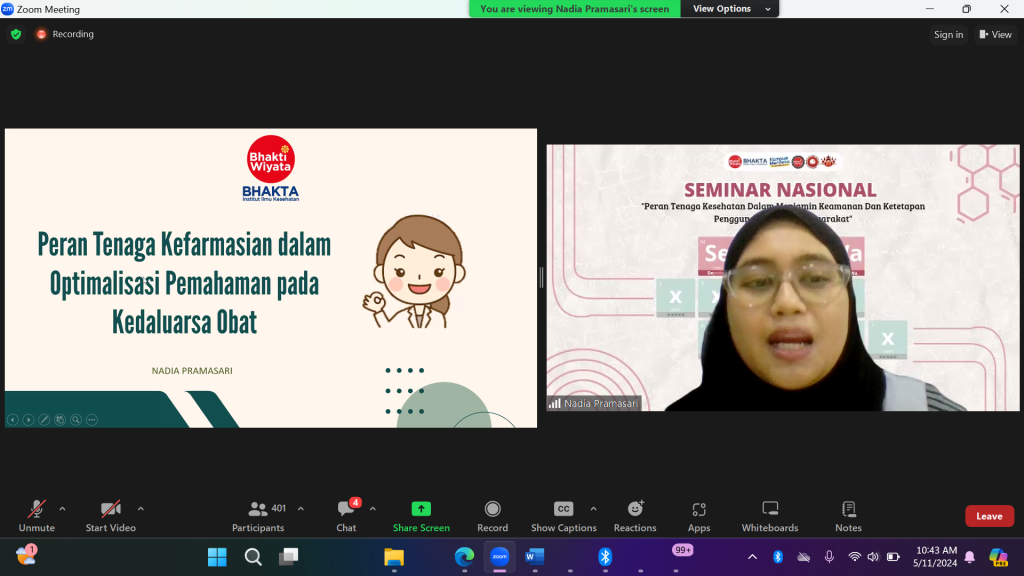Start video camera
Screen dimensions: 1024x576
coord(110,515)
